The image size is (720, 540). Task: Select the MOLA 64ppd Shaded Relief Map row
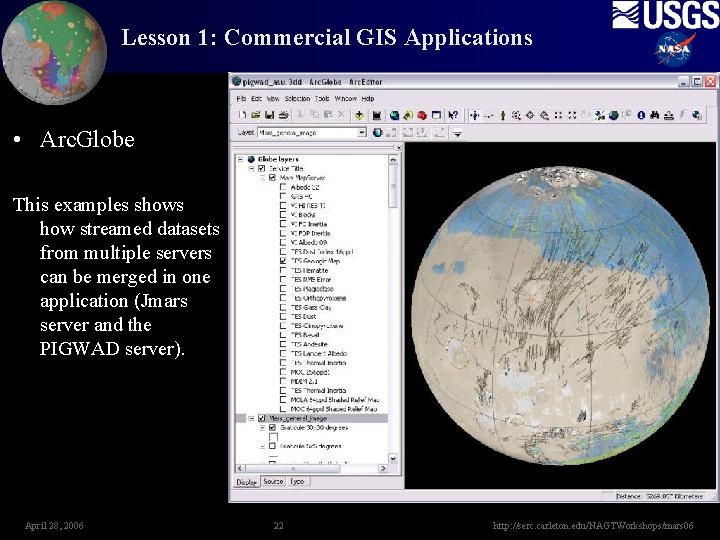(x=335, y=399)
